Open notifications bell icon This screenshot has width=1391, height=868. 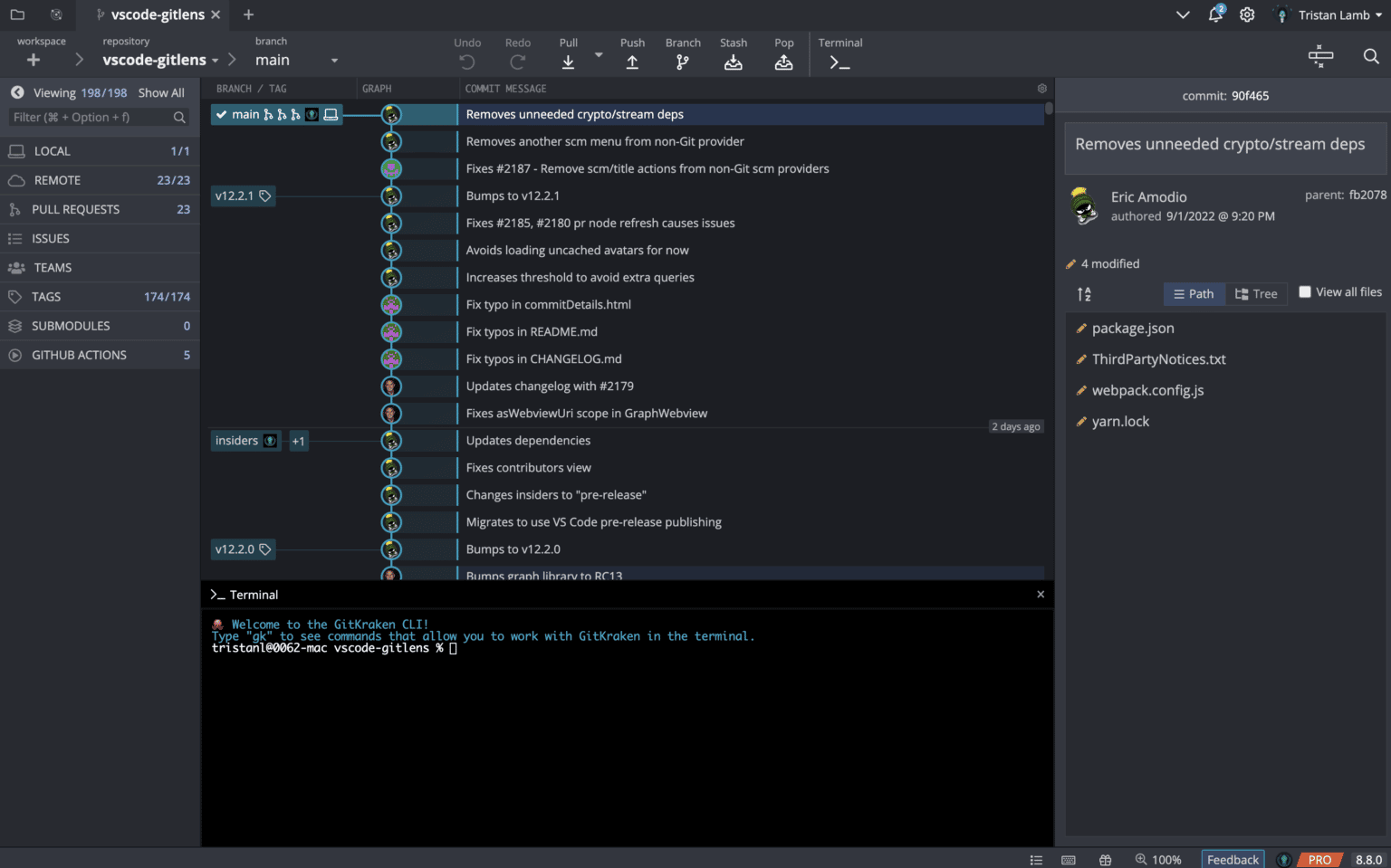[x=1215, y=14]
